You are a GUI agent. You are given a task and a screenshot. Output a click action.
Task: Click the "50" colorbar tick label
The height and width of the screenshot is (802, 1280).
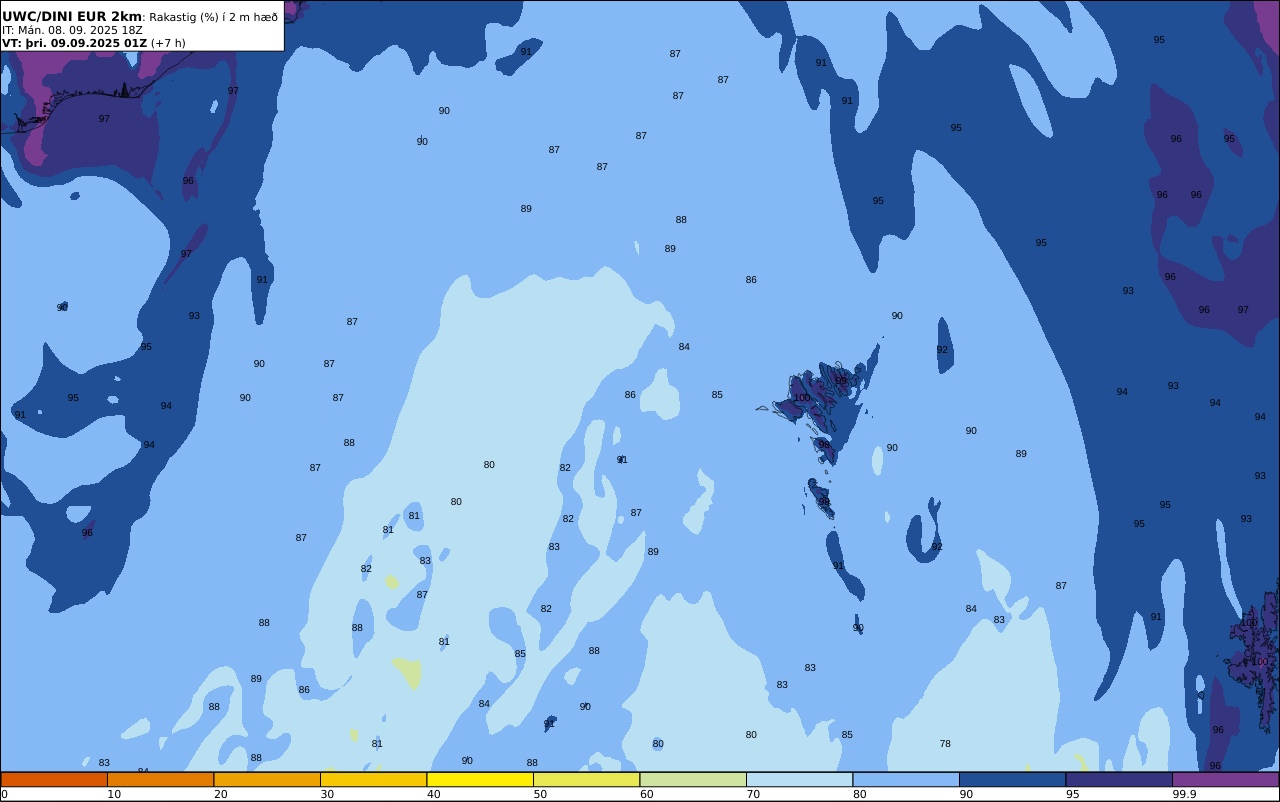pyautogui.click(x=540, y=794)
